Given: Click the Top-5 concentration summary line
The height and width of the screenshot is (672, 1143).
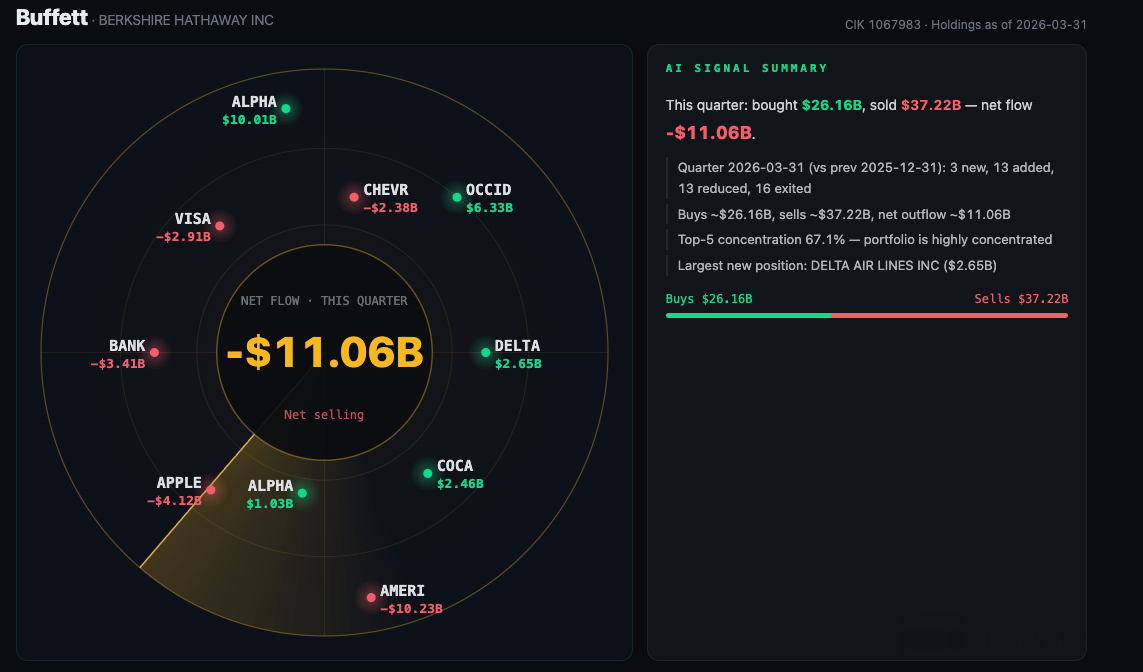Looking at the screenshot, I should [865, 240].
